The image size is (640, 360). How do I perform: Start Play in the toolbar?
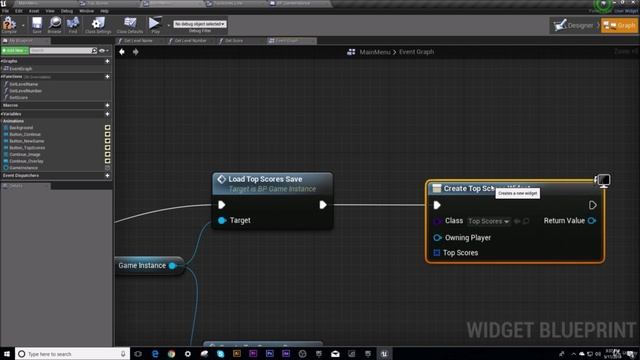click(155, 24)
